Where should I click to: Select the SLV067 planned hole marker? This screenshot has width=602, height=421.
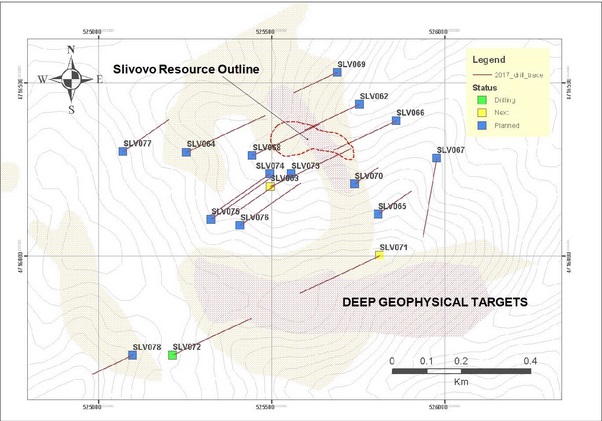(437, 157)
